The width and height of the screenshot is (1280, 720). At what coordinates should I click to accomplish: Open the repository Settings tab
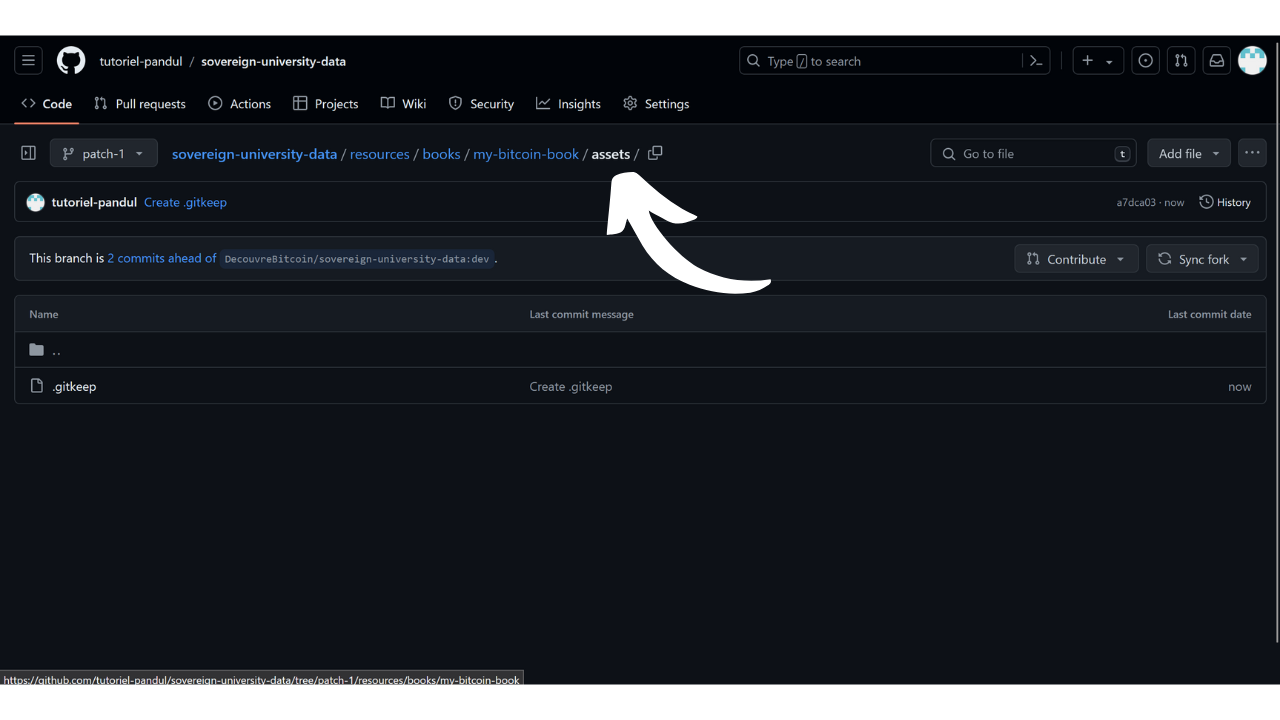click(x=656, y=104)
